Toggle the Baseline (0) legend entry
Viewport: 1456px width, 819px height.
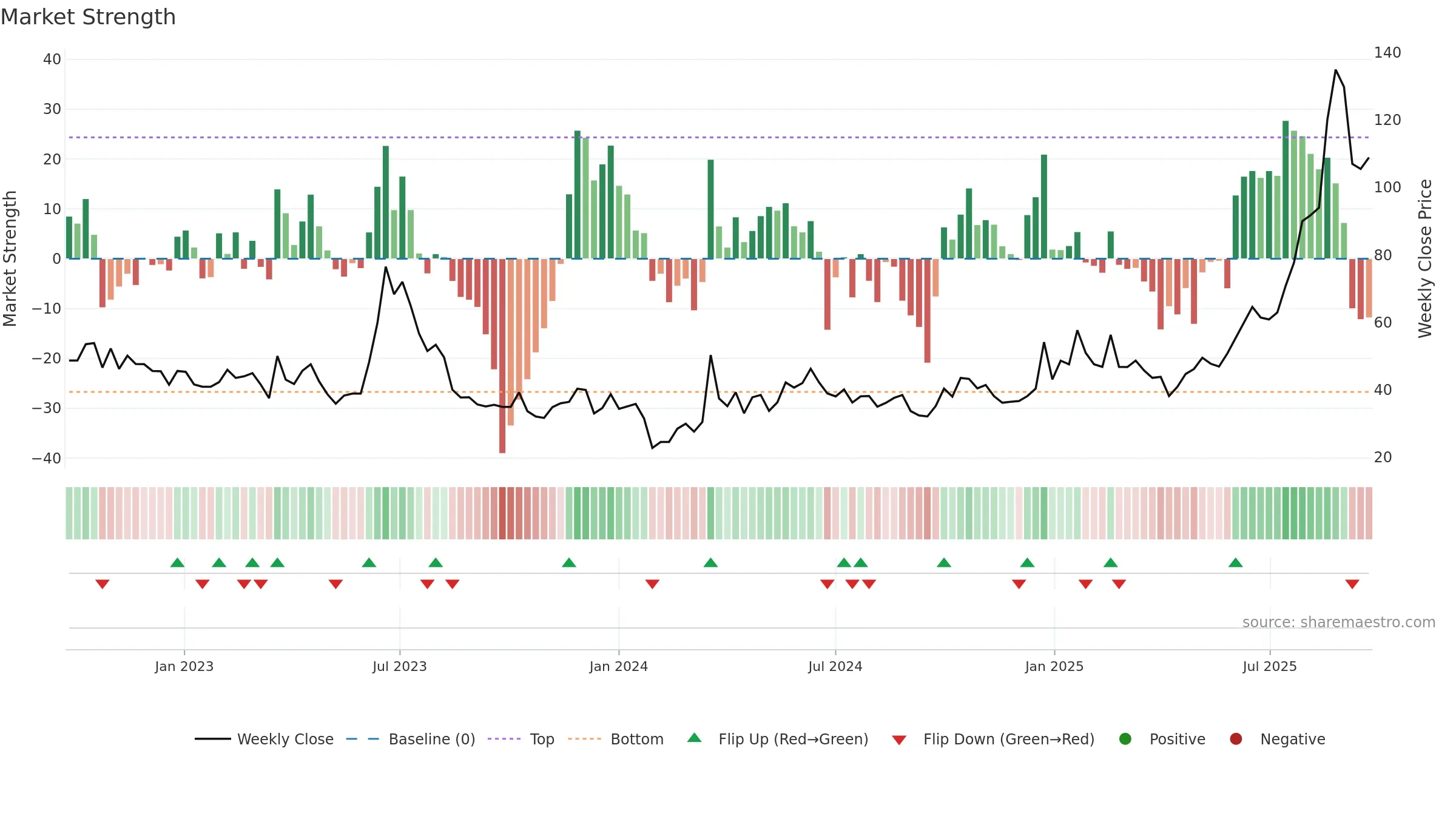[x=410, y=739]
